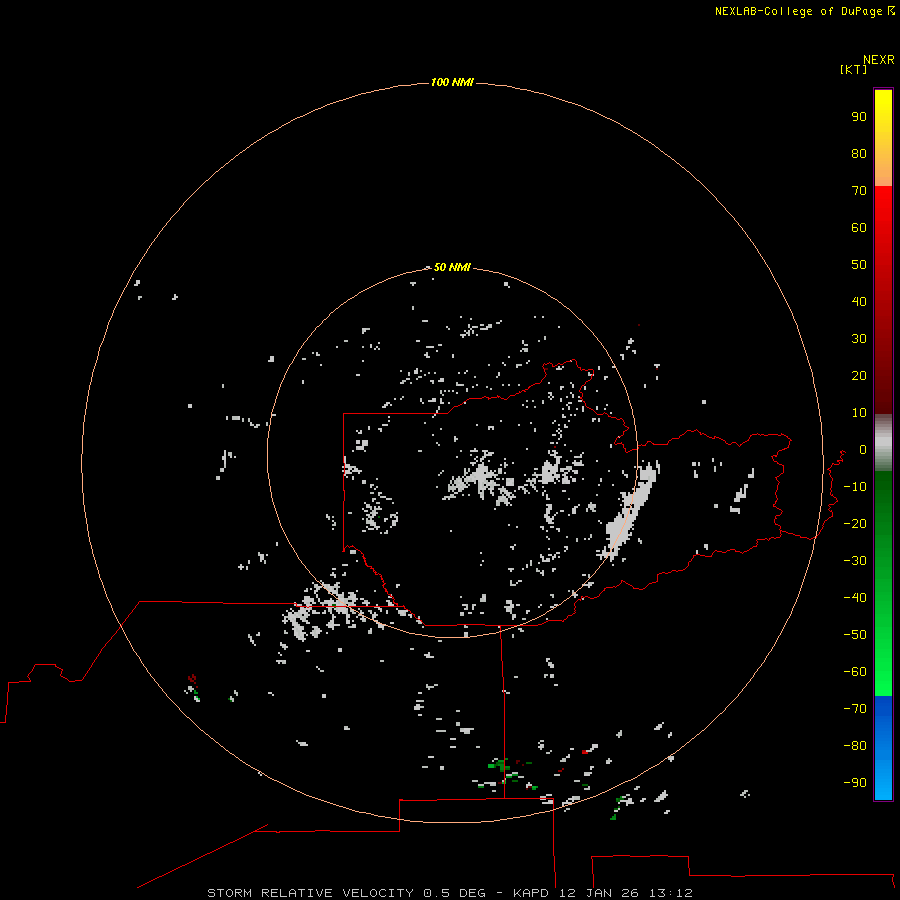
Task: Click the blue bottom segment of the color bar
Action: (x=883, y=748)
